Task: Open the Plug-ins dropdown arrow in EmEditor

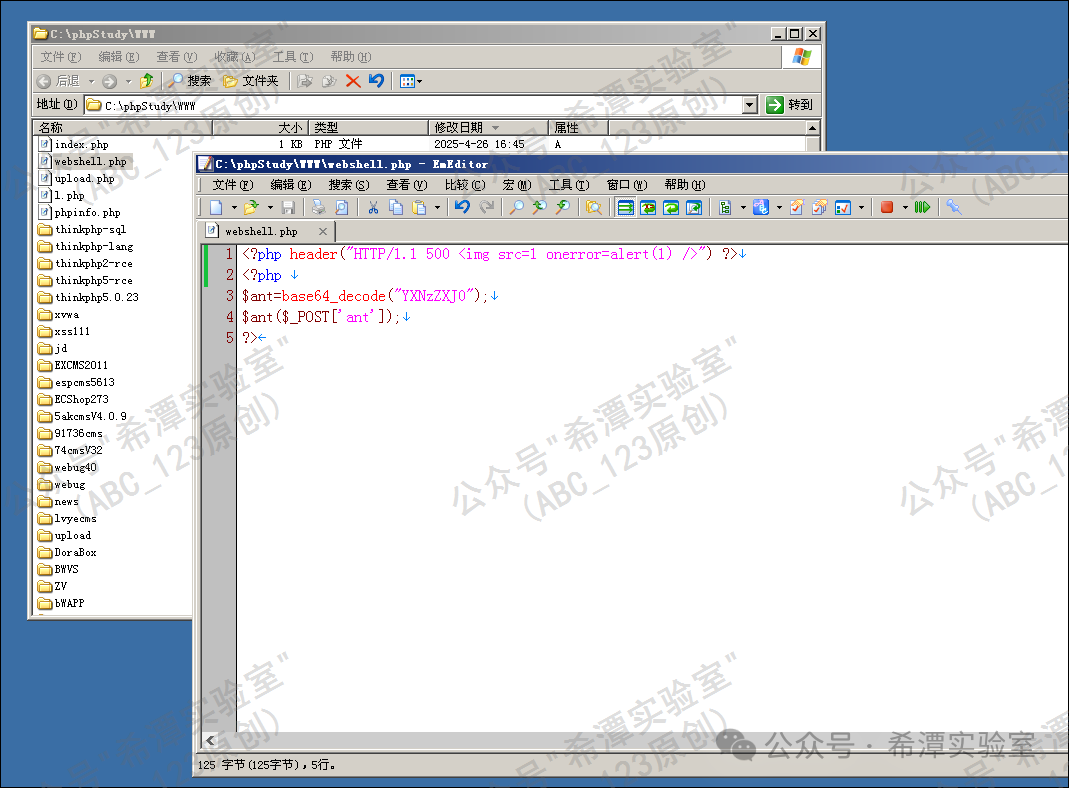Action: coord(743,207)
